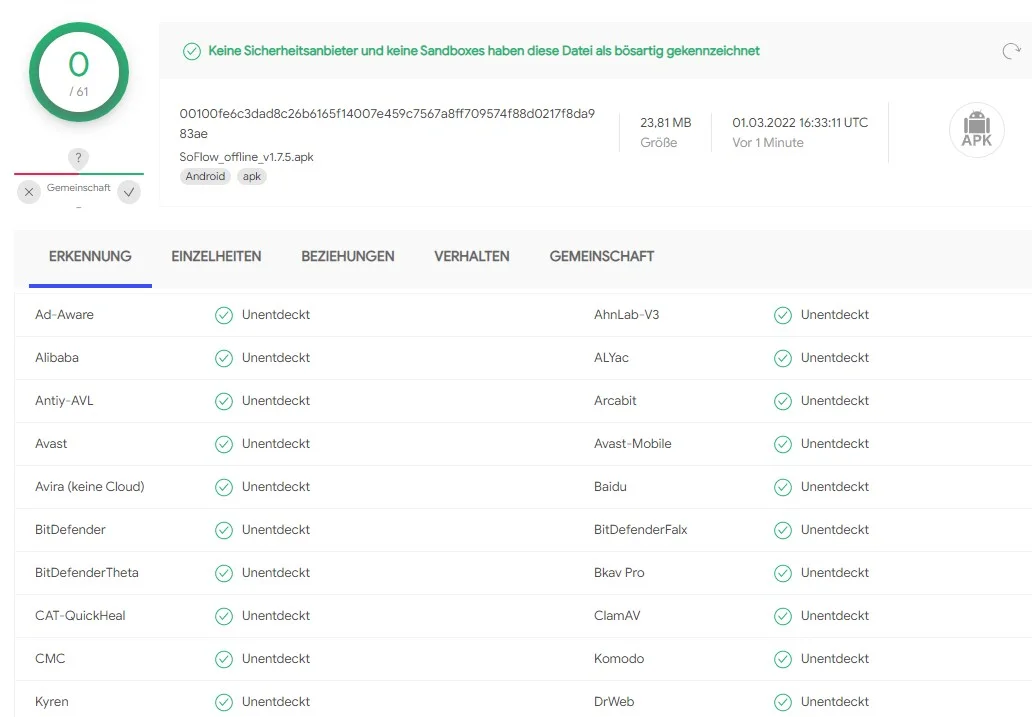Click the Android tag
The image size is (1032, 717).
tap(205, 176)
